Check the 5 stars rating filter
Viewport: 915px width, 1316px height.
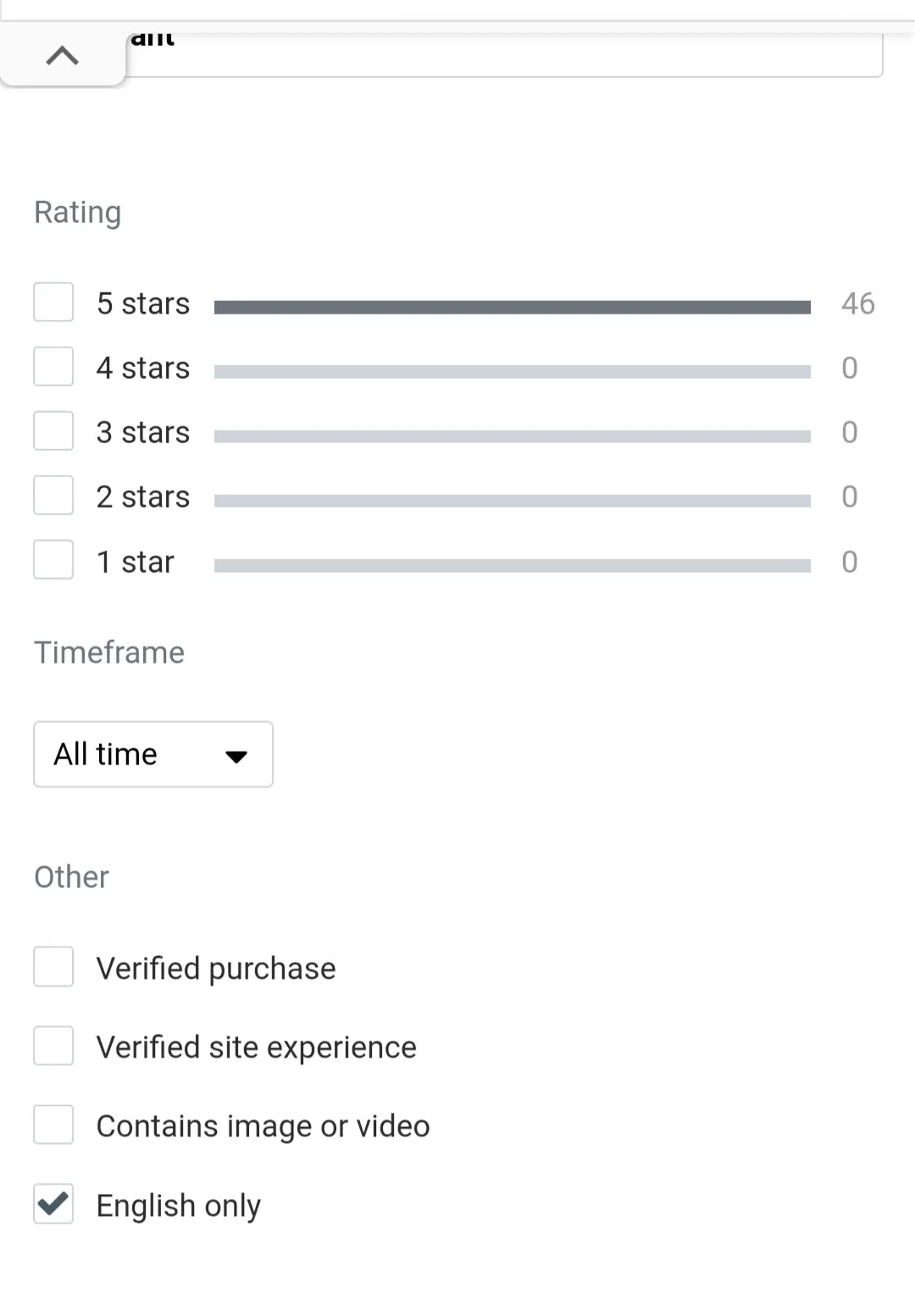(x=53, y=302)
